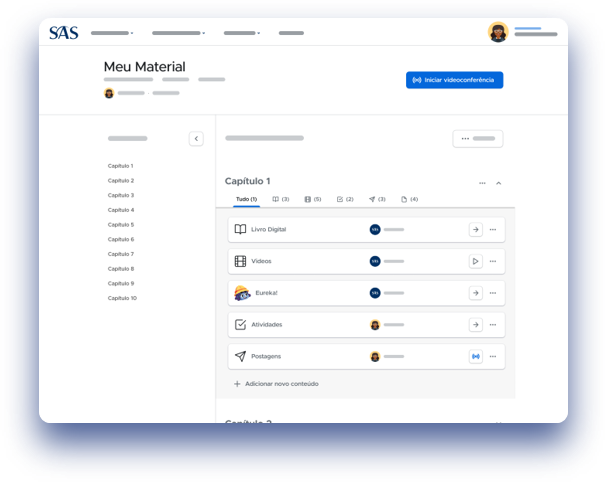The height and width of the screenshot is (482, 607).
Task: Collapse the chapter sidebar with back chevron
Action: [x=196, y=139]
